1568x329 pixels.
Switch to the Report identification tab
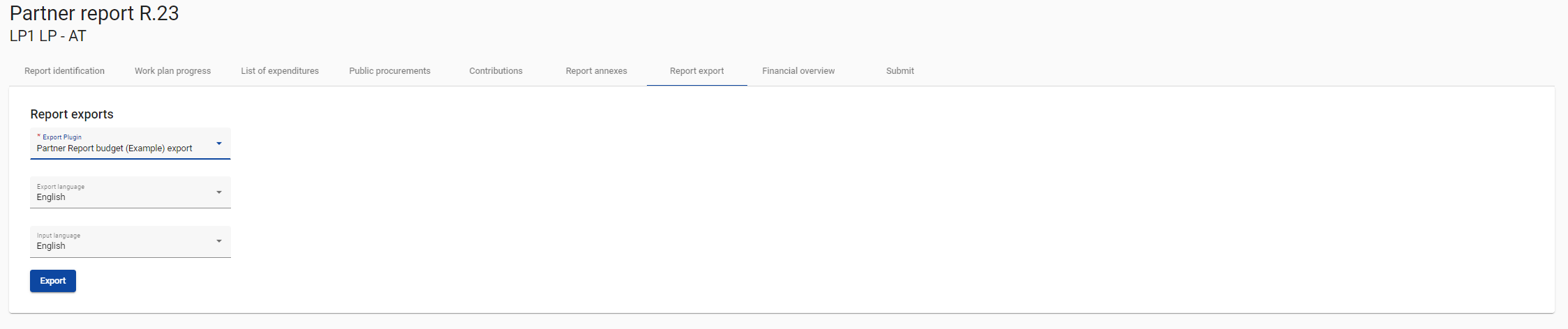point(64,71)
